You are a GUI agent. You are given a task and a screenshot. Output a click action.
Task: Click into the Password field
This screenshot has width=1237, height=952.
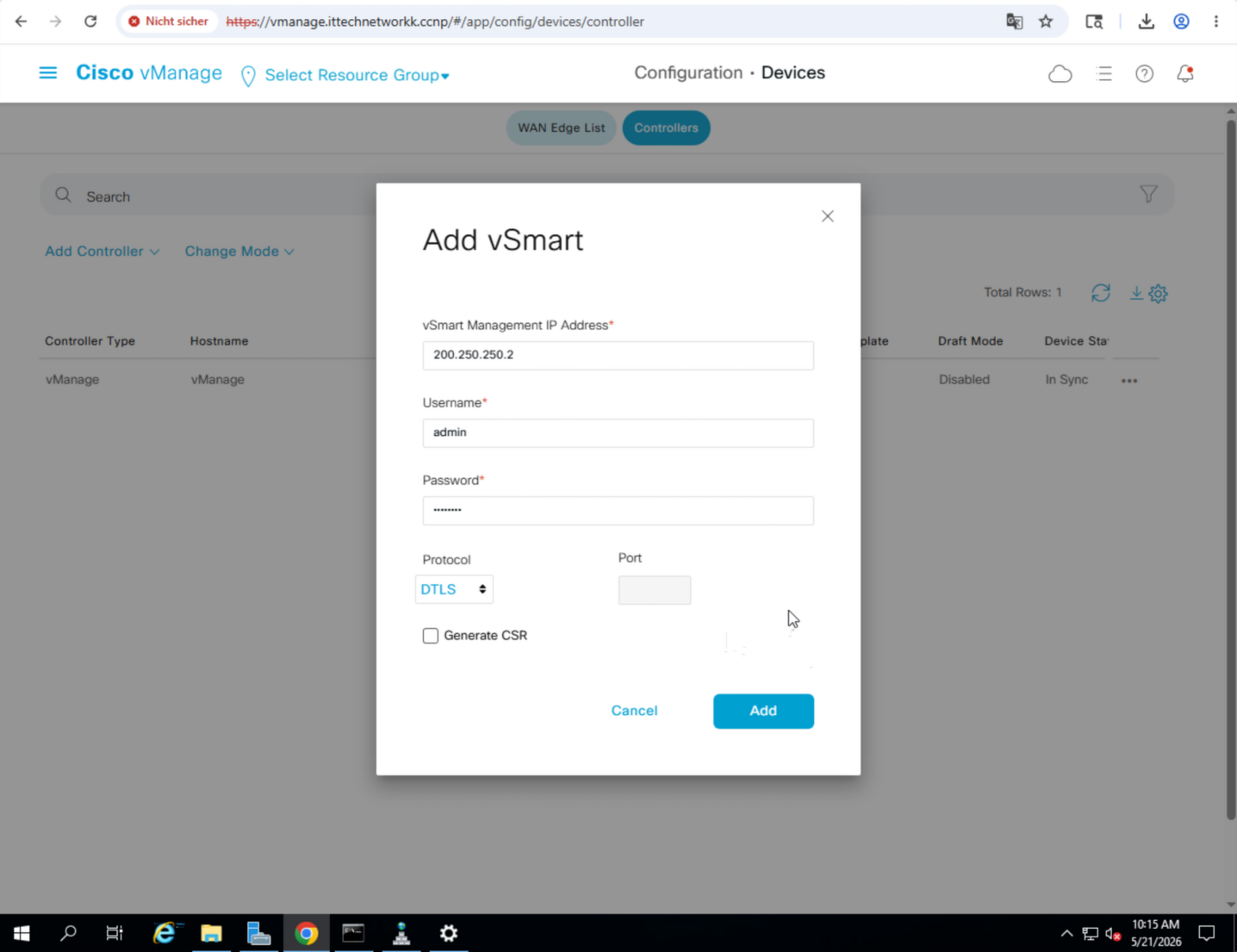click(618, 510)
